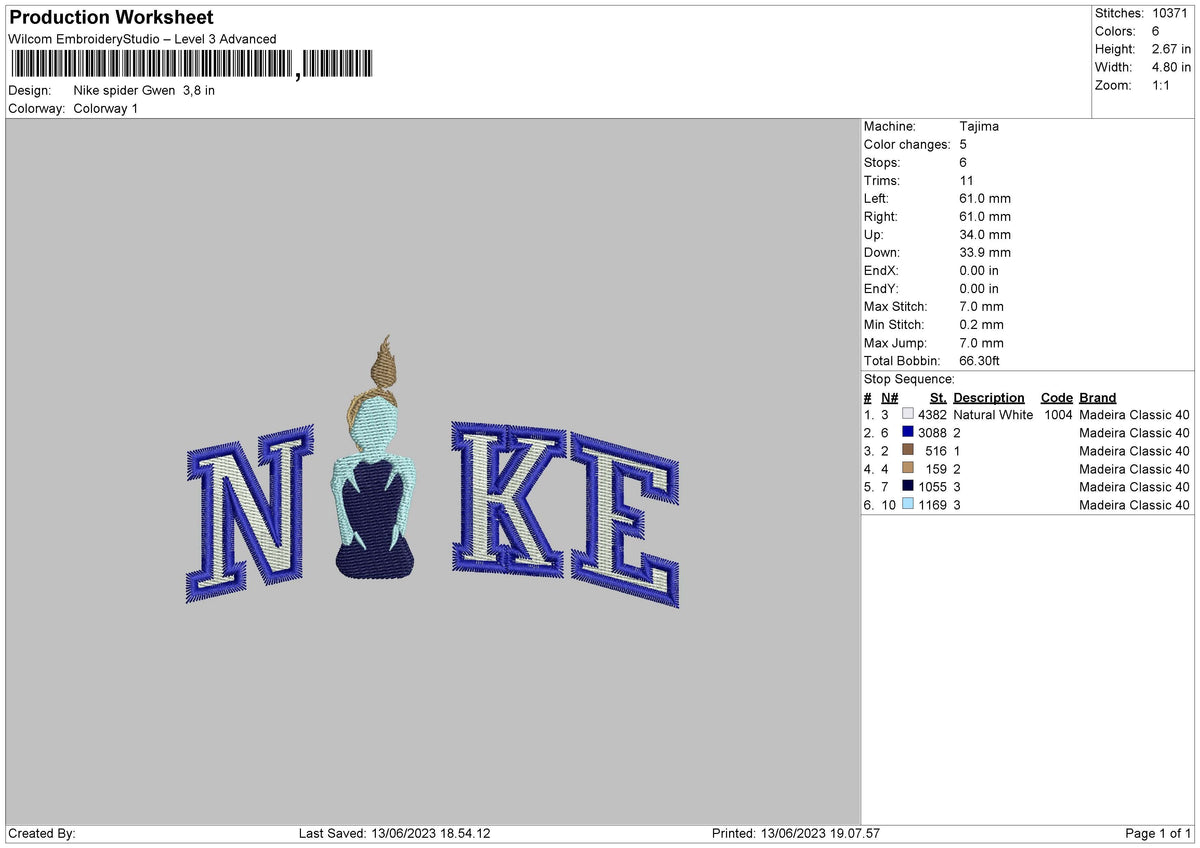Click stitch count 3088 in stop 2

(932, 432)
